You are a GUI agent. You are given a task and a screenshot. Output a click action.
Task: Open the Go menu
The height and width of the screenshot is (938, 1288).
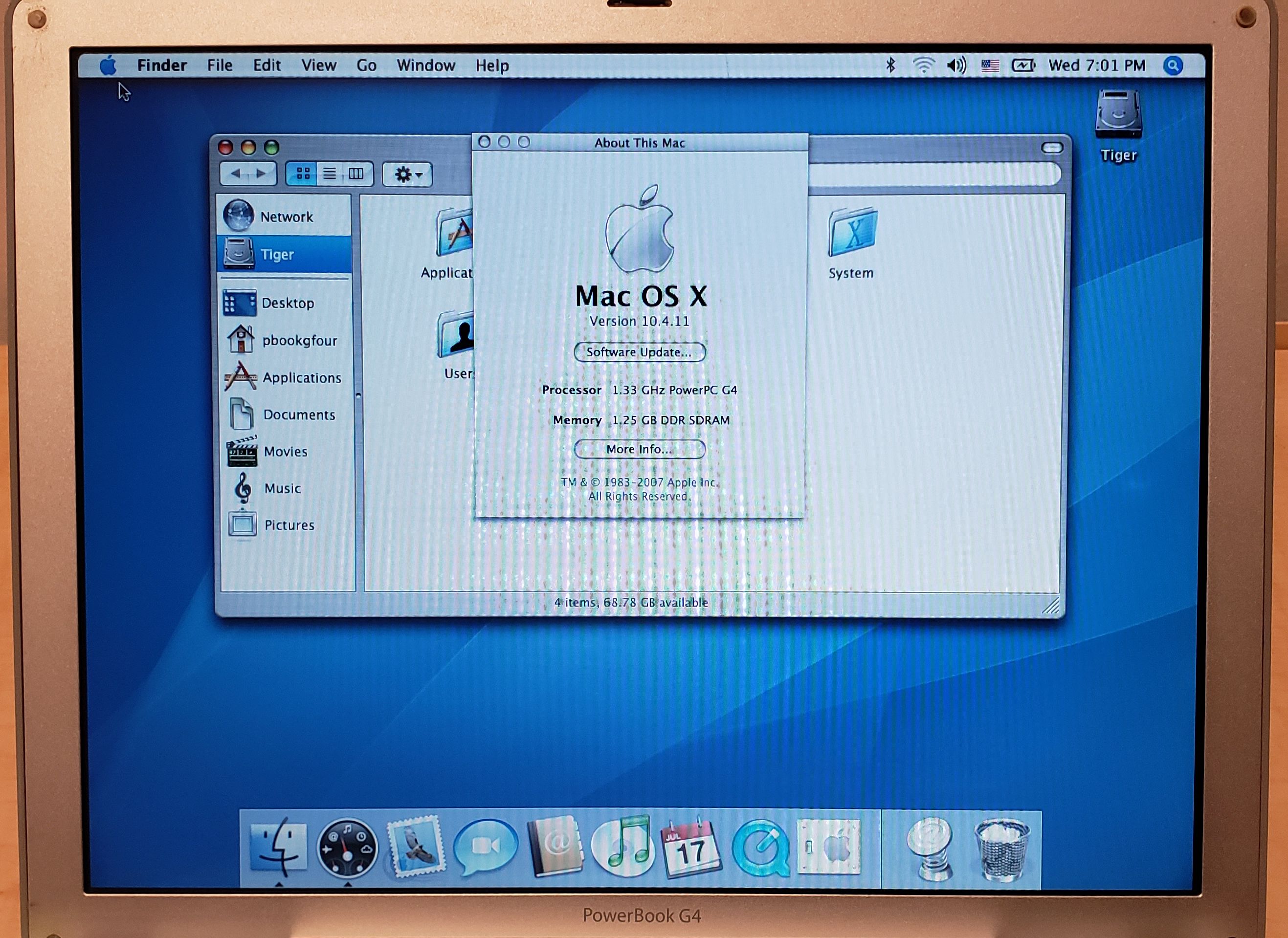click(366, 66)
